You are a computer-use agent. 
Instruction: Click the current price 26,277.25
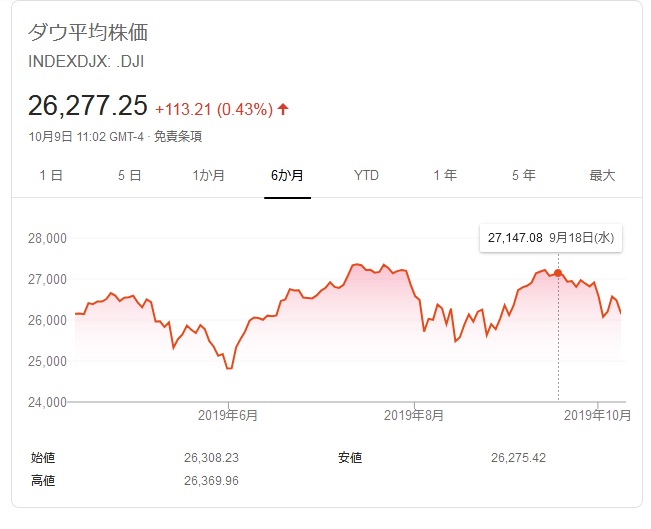88,105
